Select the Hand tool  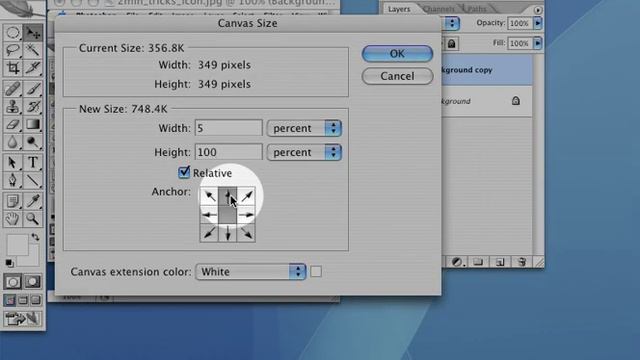(x=13, y=219)
